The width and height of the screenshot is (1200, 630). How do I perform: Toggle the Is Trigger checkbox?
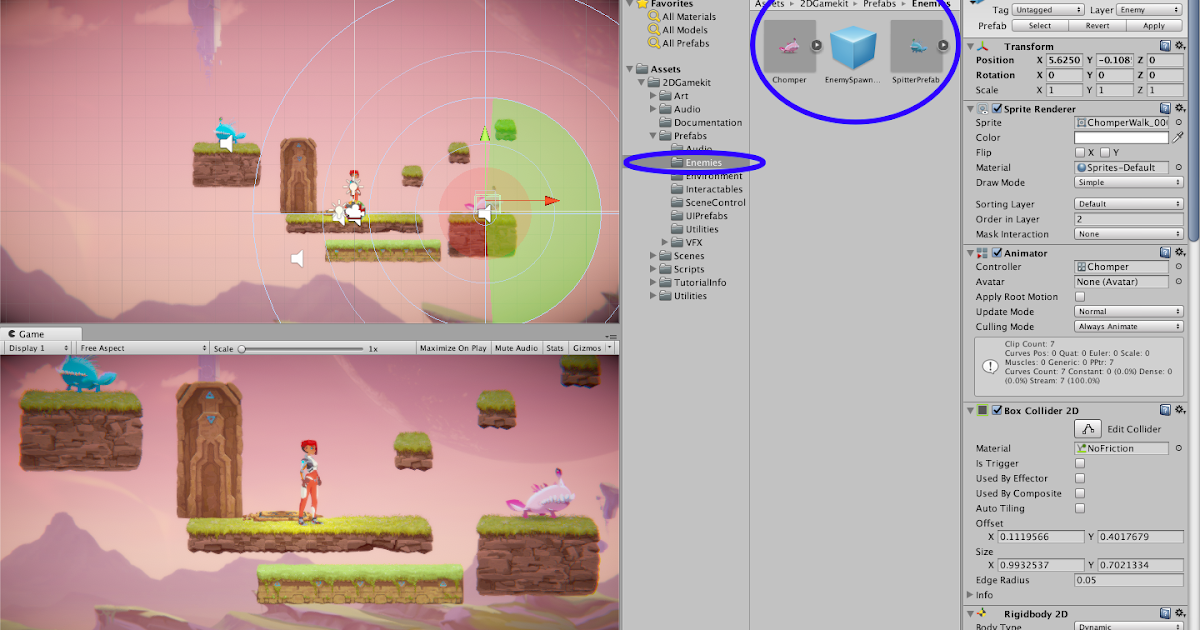[1081, 463]
